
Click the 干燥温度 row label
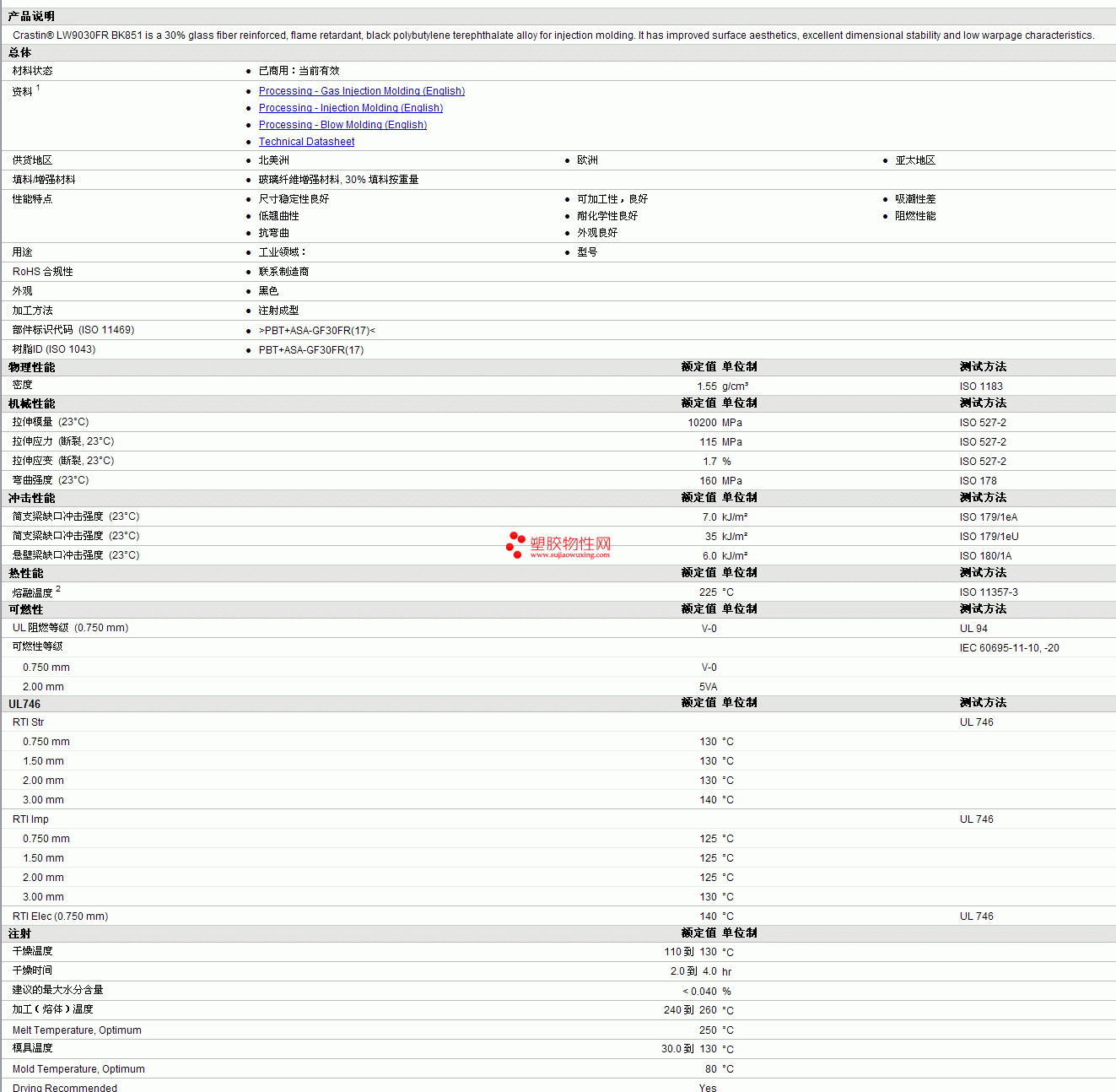click(32, 951)
